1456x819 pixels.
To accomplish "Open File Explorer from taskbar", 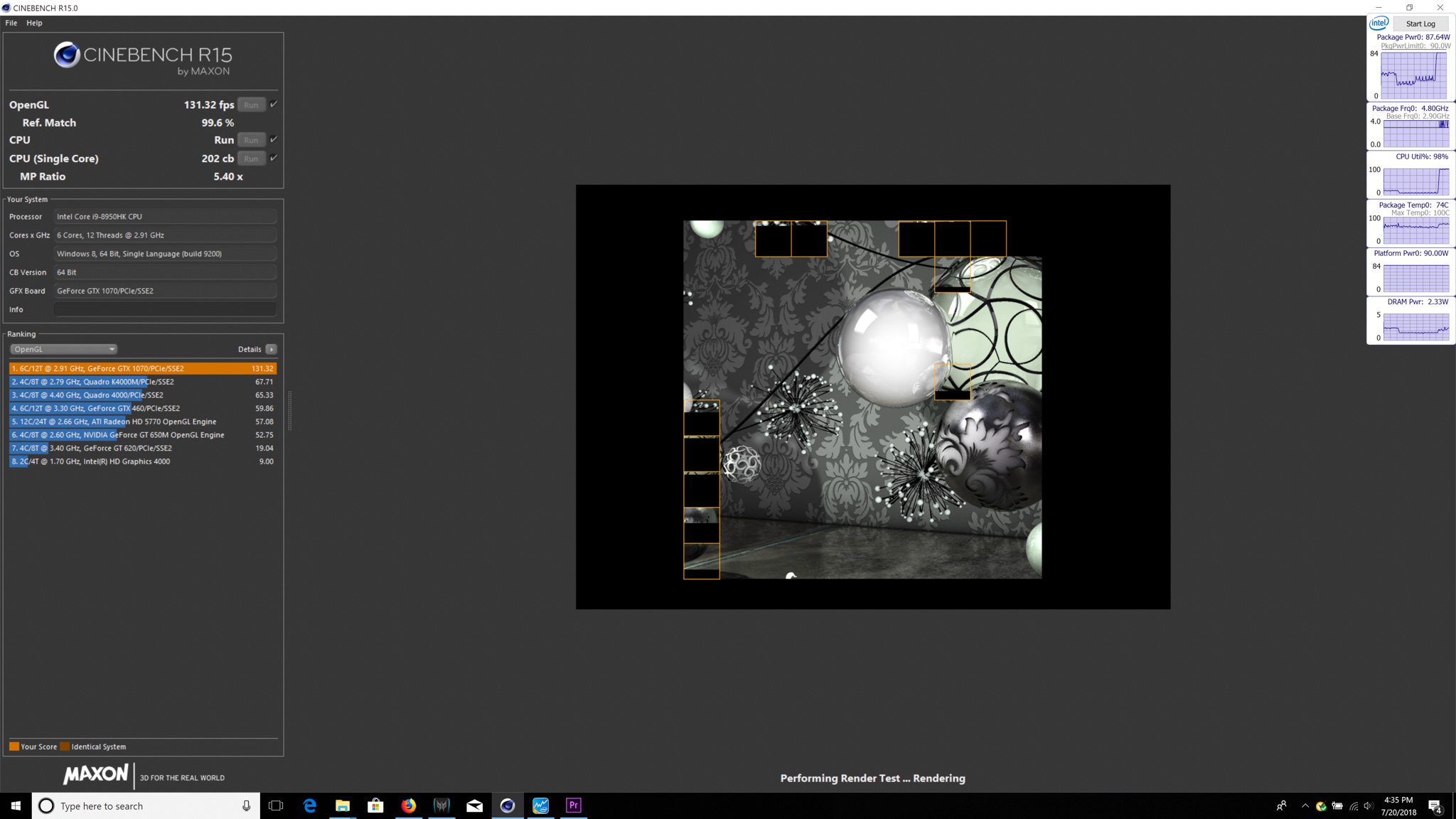I will (343, 805).
